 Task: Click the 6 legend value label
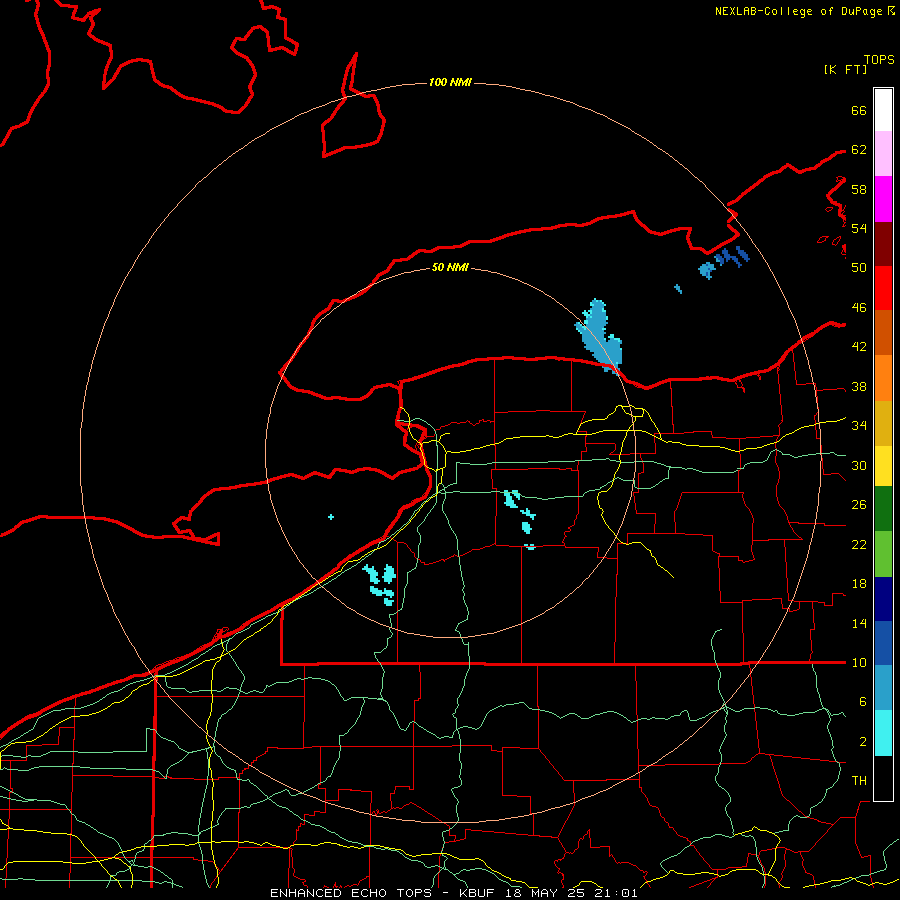[x=862, y=702]
